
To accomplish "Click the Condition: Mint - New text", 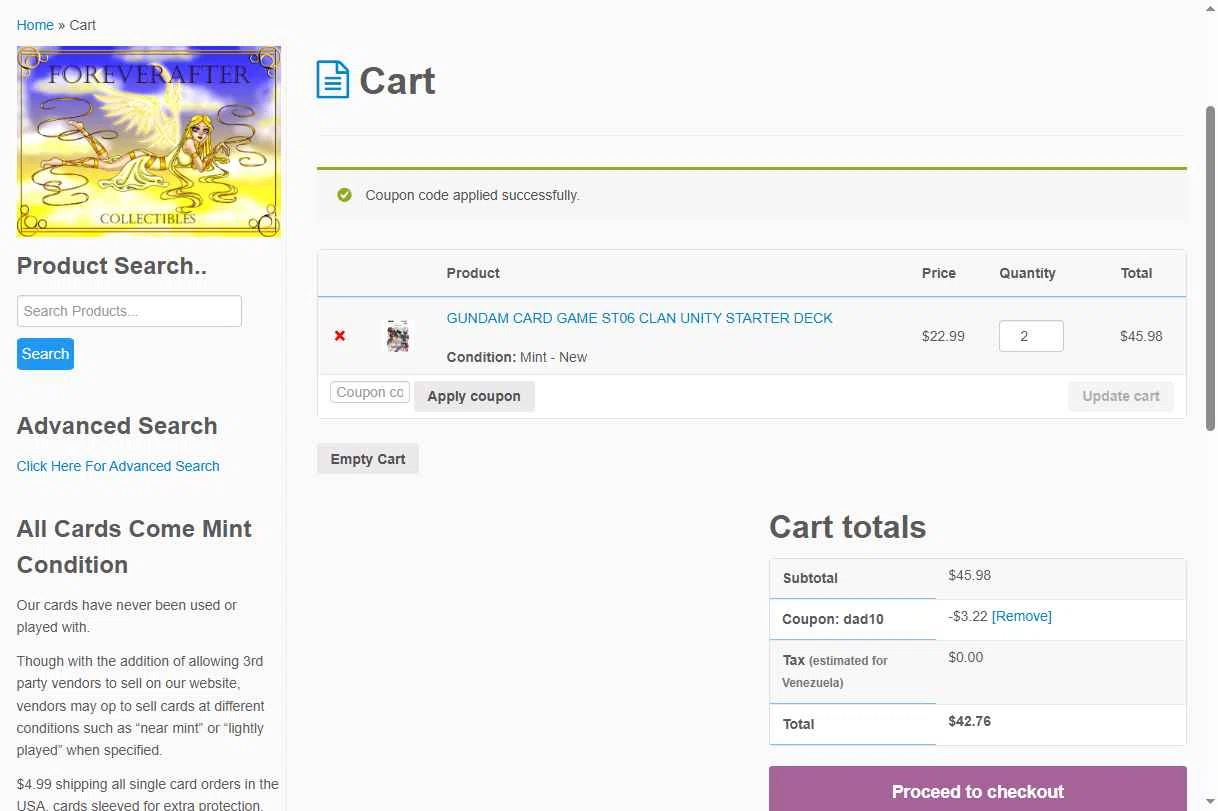I will click(x=517, y=357).
